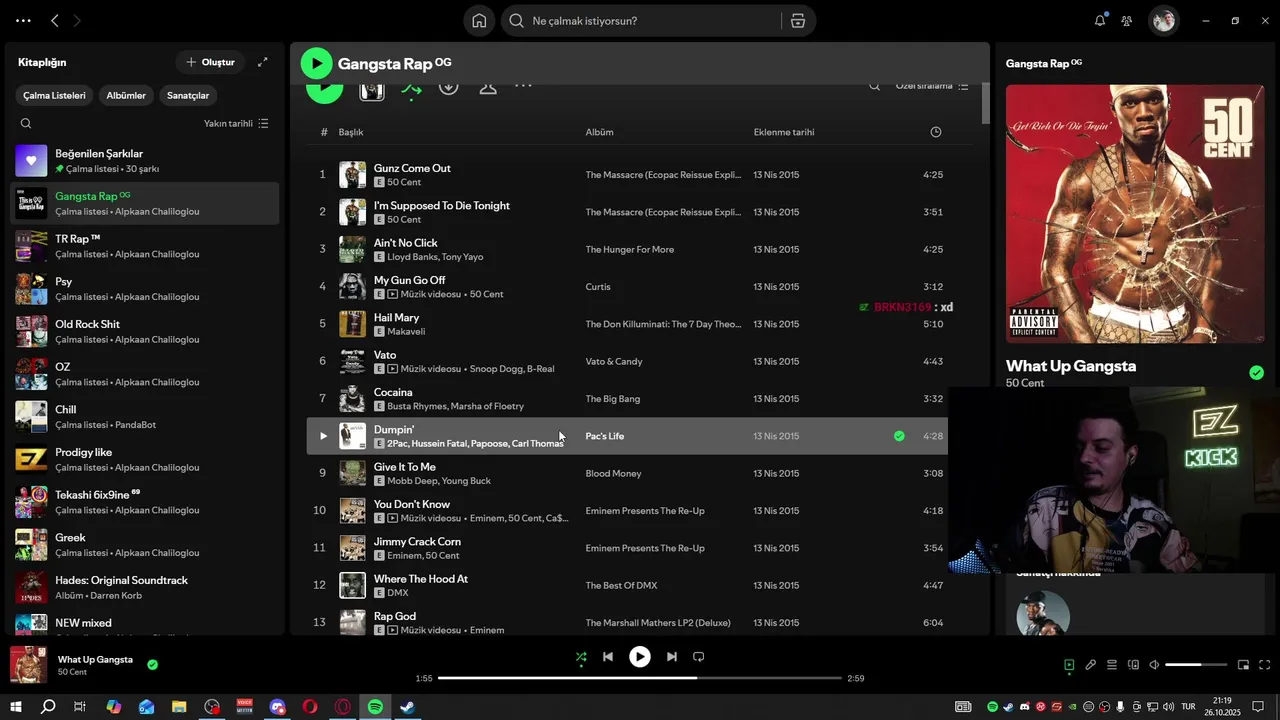Open the Browse icon in search bar
Image resolution: width=1280 pixels, height=720 pixels.
798,21
